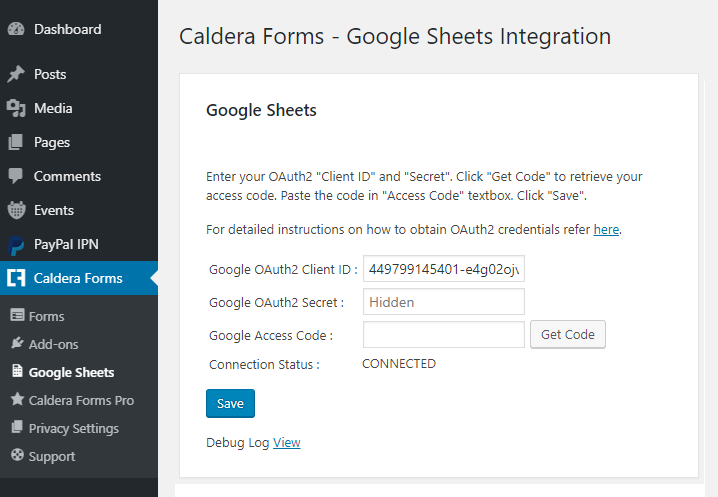Click the Support lifebuoy icon

(x=17, y=455)
